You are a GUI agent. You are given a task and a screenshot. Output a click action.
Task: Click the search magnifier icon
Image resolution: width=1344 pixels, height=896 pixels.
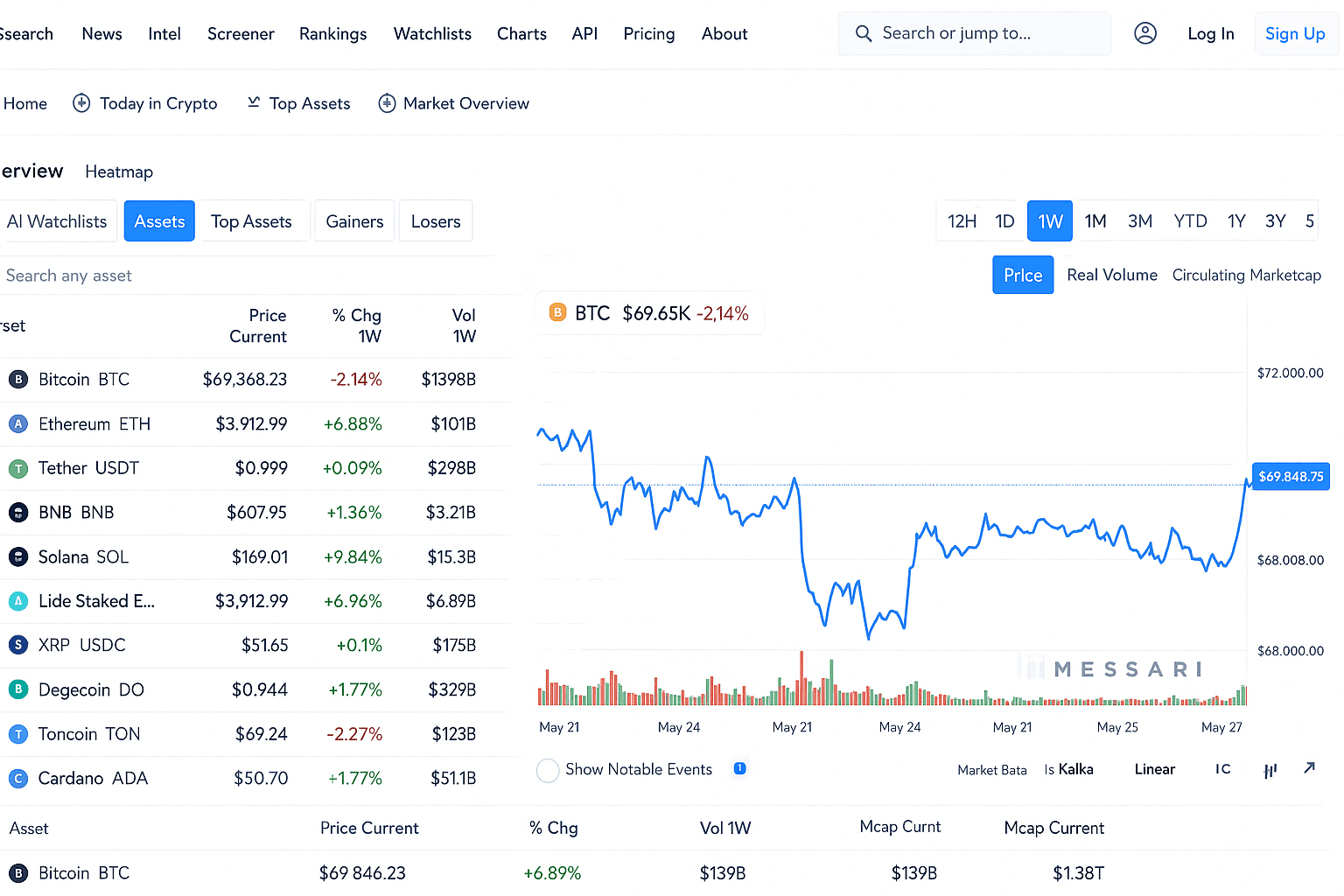[x=864, y=33]
